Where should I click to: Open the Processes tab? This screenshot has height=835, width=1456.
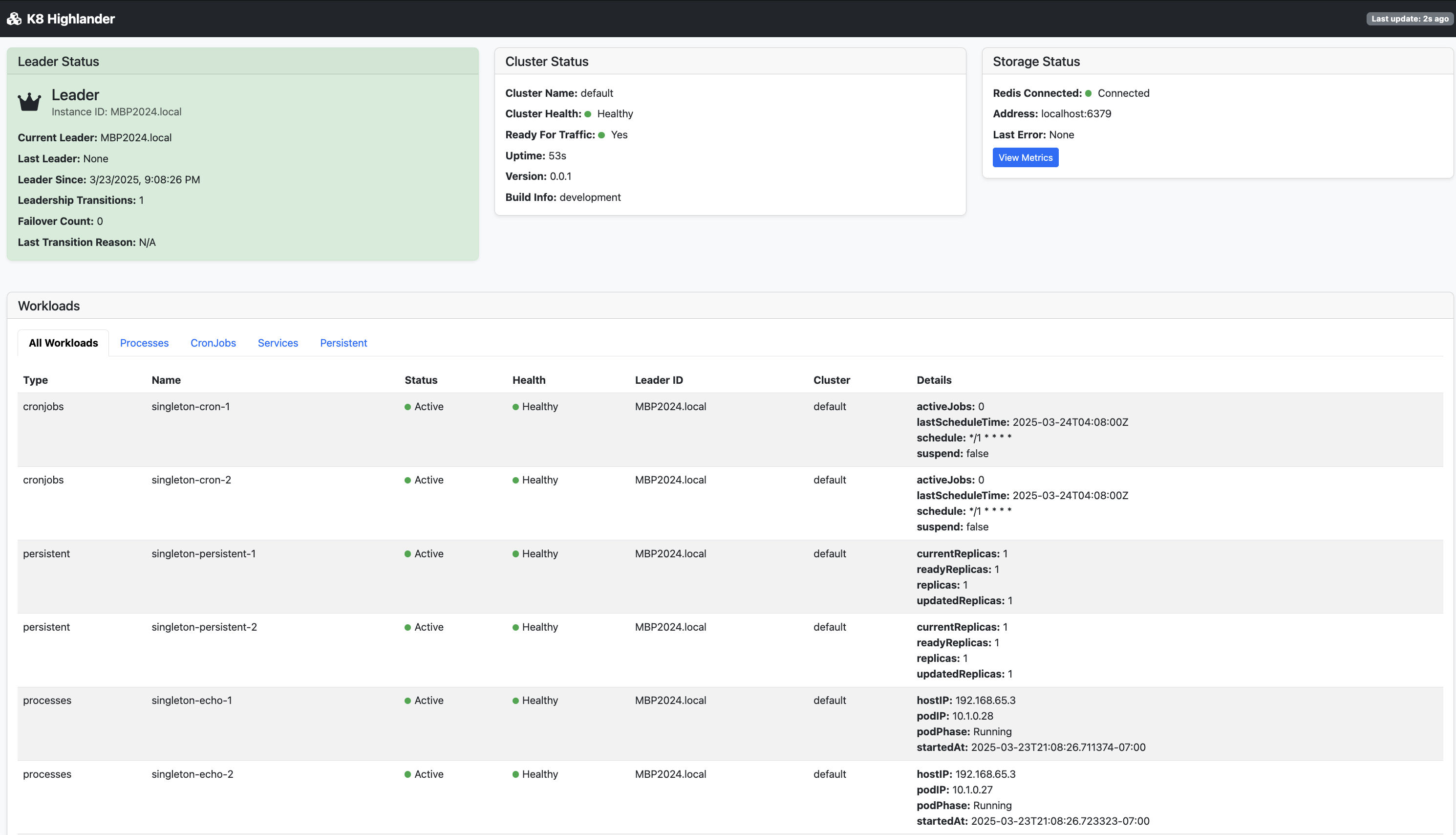[144, 343]
